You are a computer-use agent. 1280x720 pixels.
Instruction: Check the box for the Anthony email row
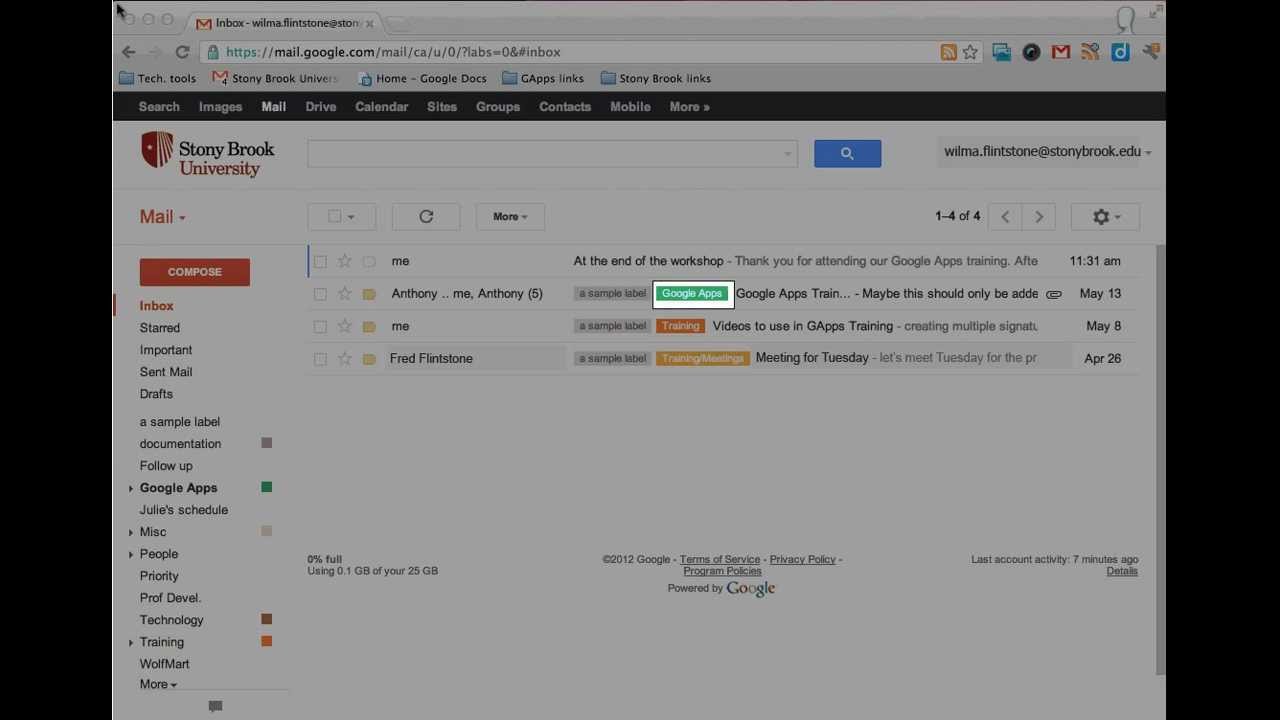pos(320,294)
